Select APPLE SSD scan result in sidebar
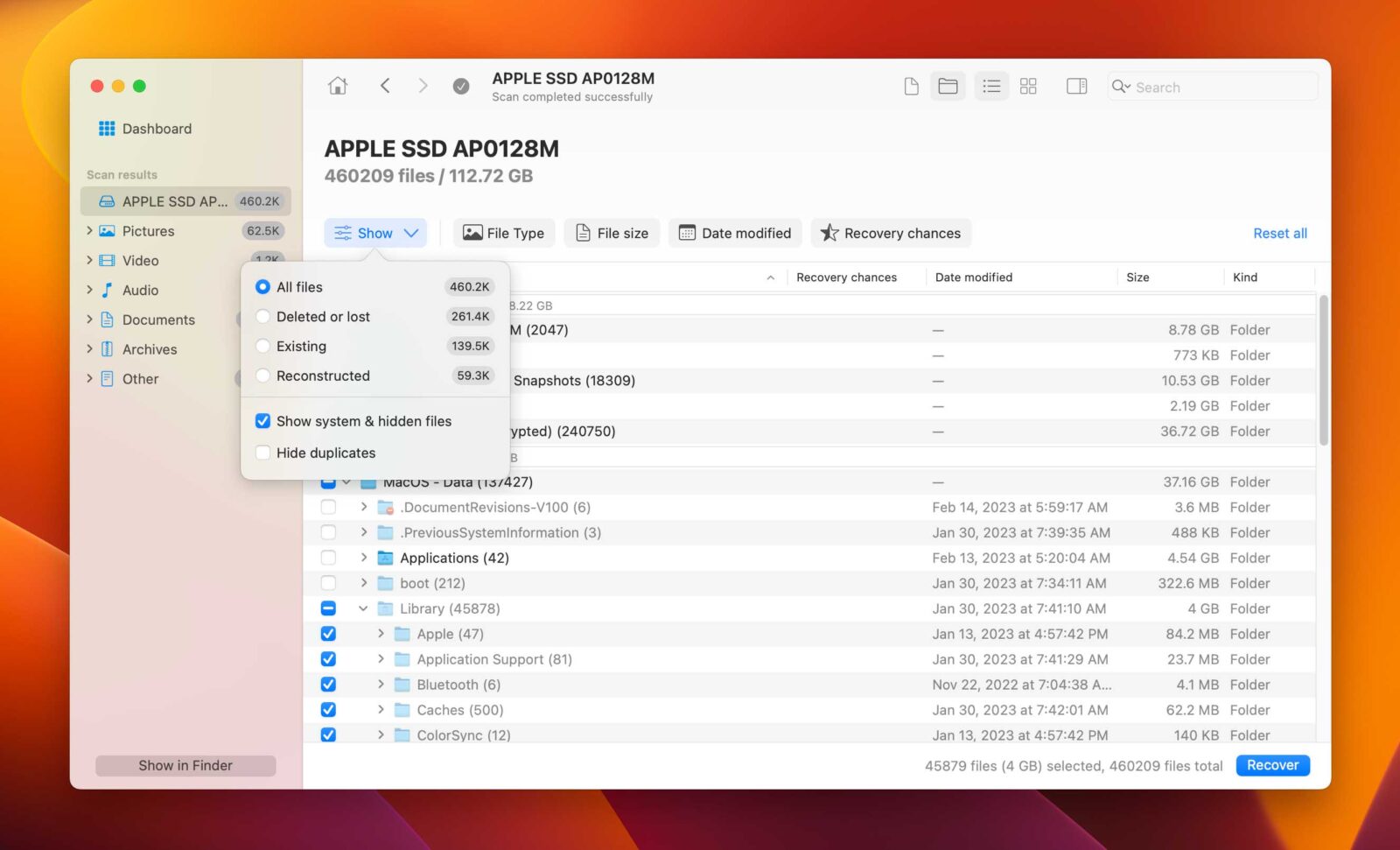Viewport: 1400px width, 850px height. 185,201
